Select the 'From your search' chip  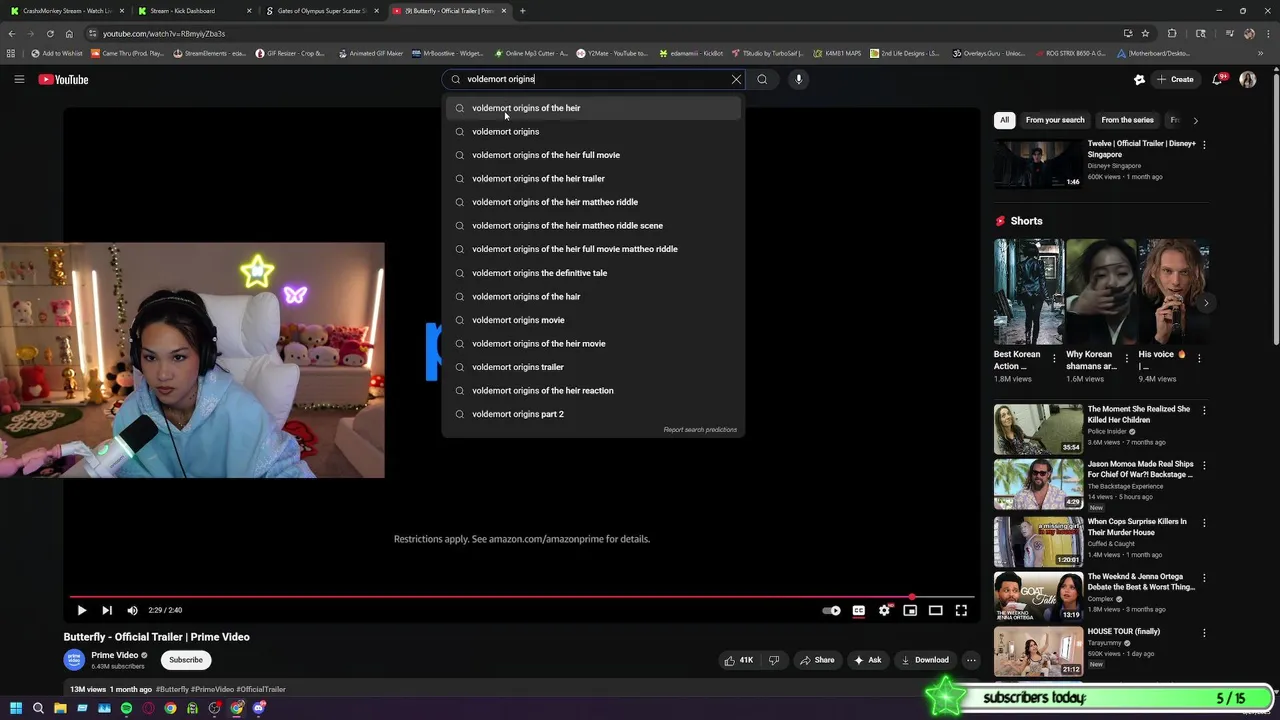(x=1055, y=120)
